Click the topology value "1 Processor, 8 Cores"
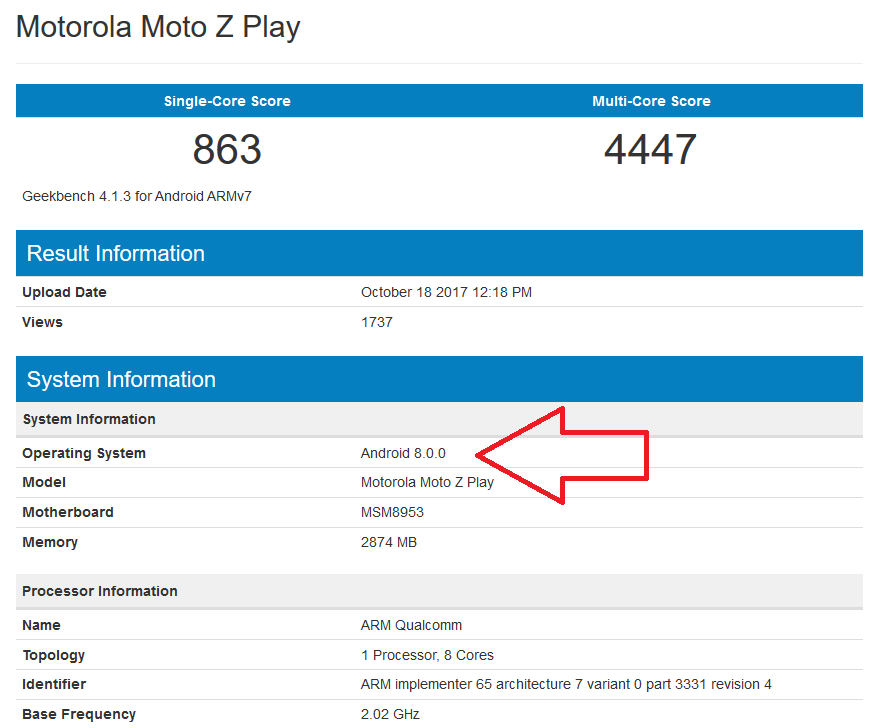The height and width of the screenshot is (728, 879). pyautogui.click(x=427, y=655)
